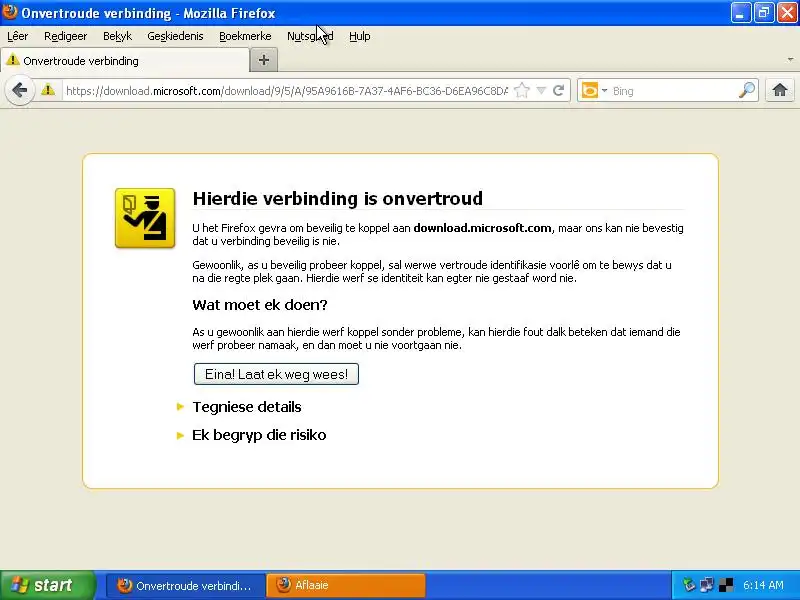Image resolution: width=800 pixels, height=600 pixels.
Task: Reload the page with the refresh icon
Action: [559, 91]
